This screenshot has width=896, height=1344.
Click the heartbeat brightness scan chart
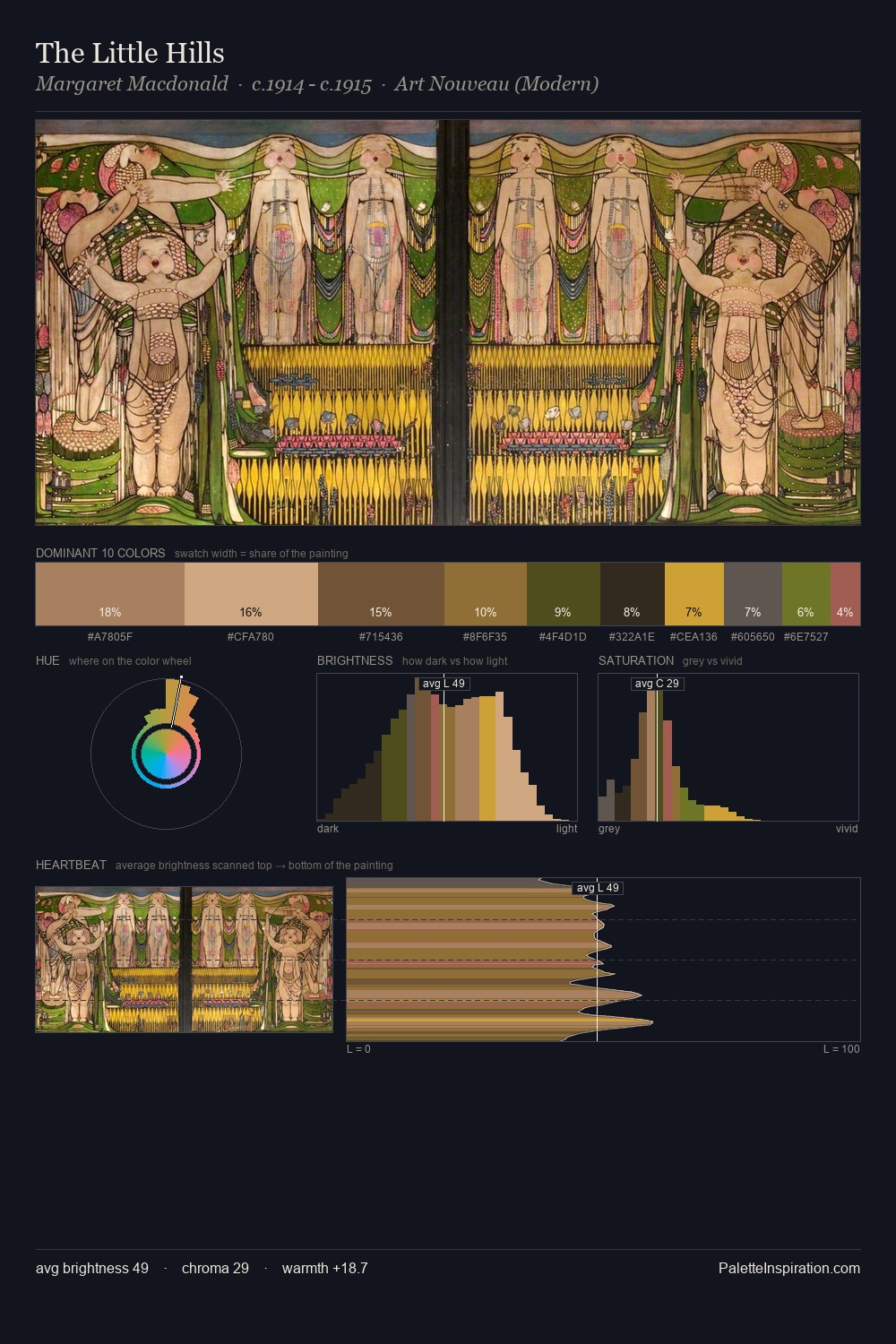(603, 960)
